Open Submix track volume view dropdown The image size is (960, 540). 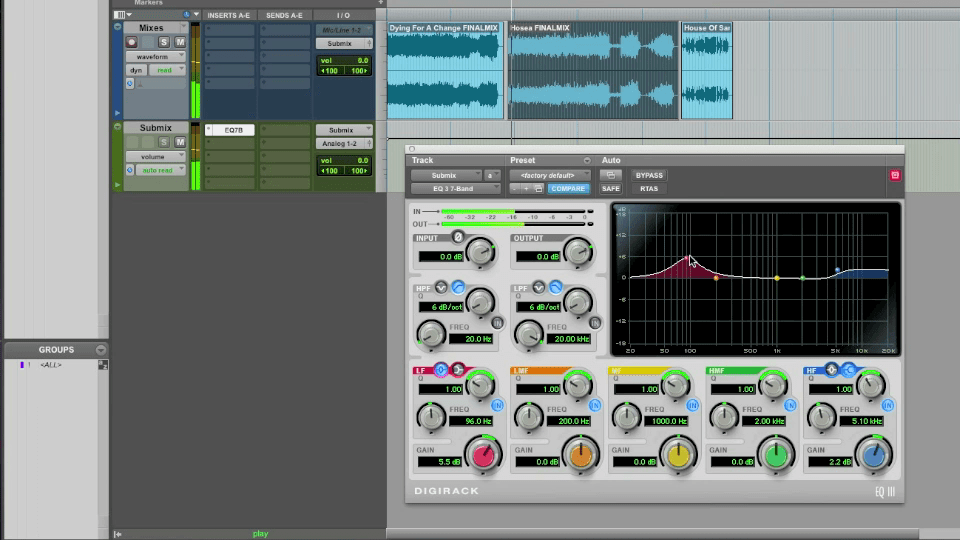tap(156, 157)
